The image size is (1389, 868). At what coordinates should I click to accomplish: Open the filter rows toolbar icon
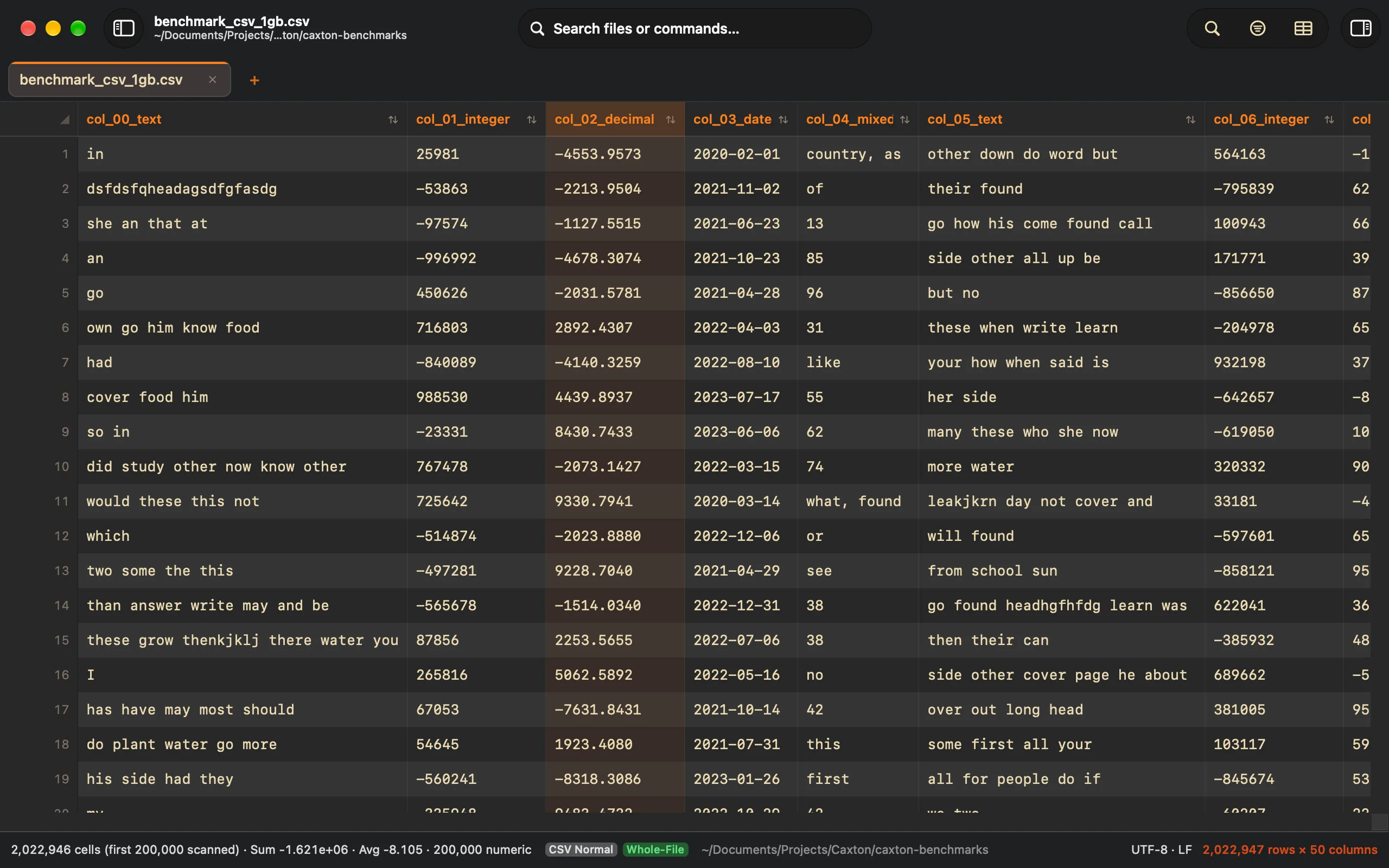(1257, 28)
